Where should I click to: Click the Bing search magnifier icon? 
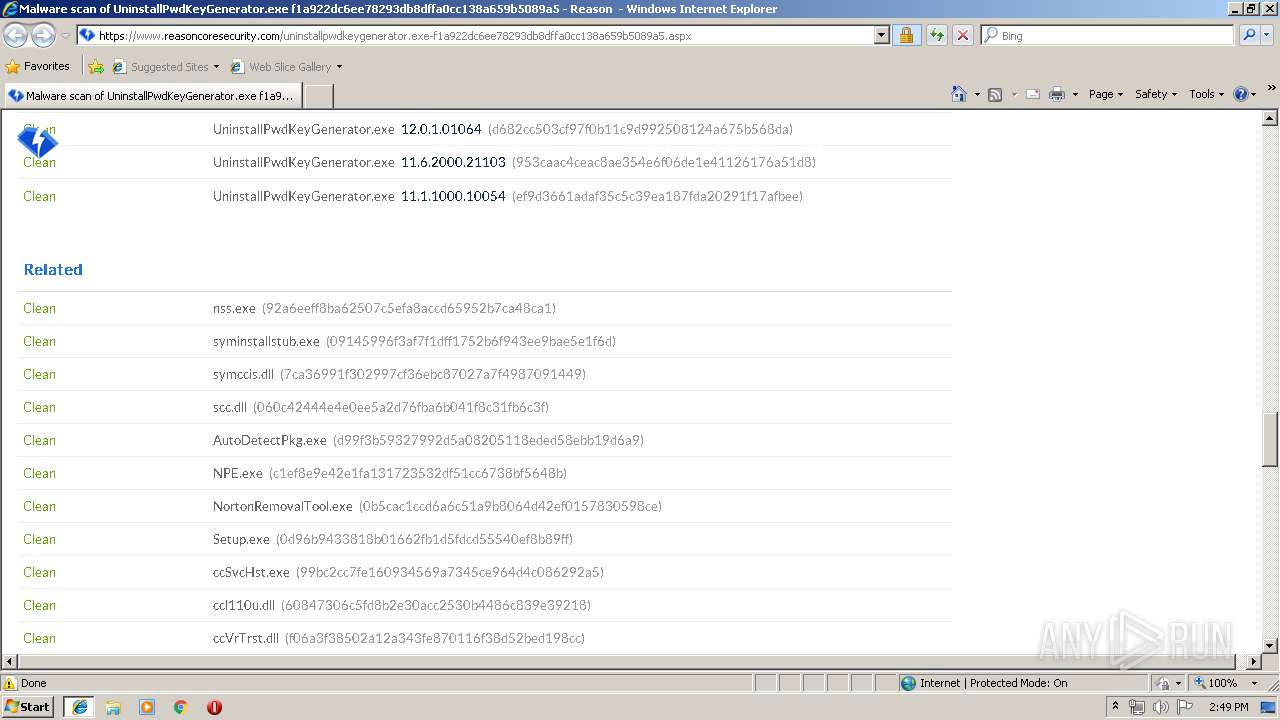point(1249,35)
